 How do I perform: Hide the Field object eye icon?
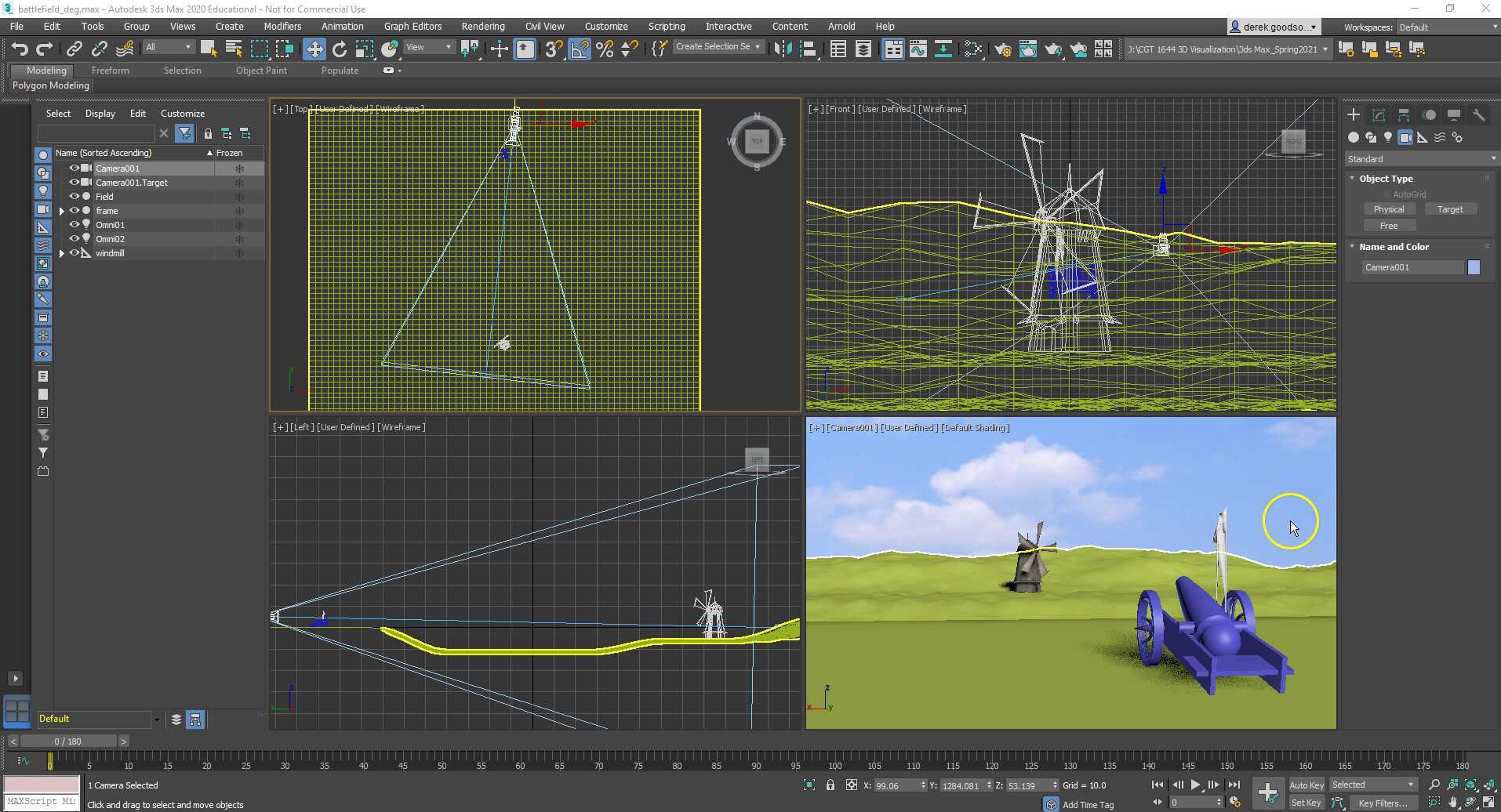tap(75, 197)
